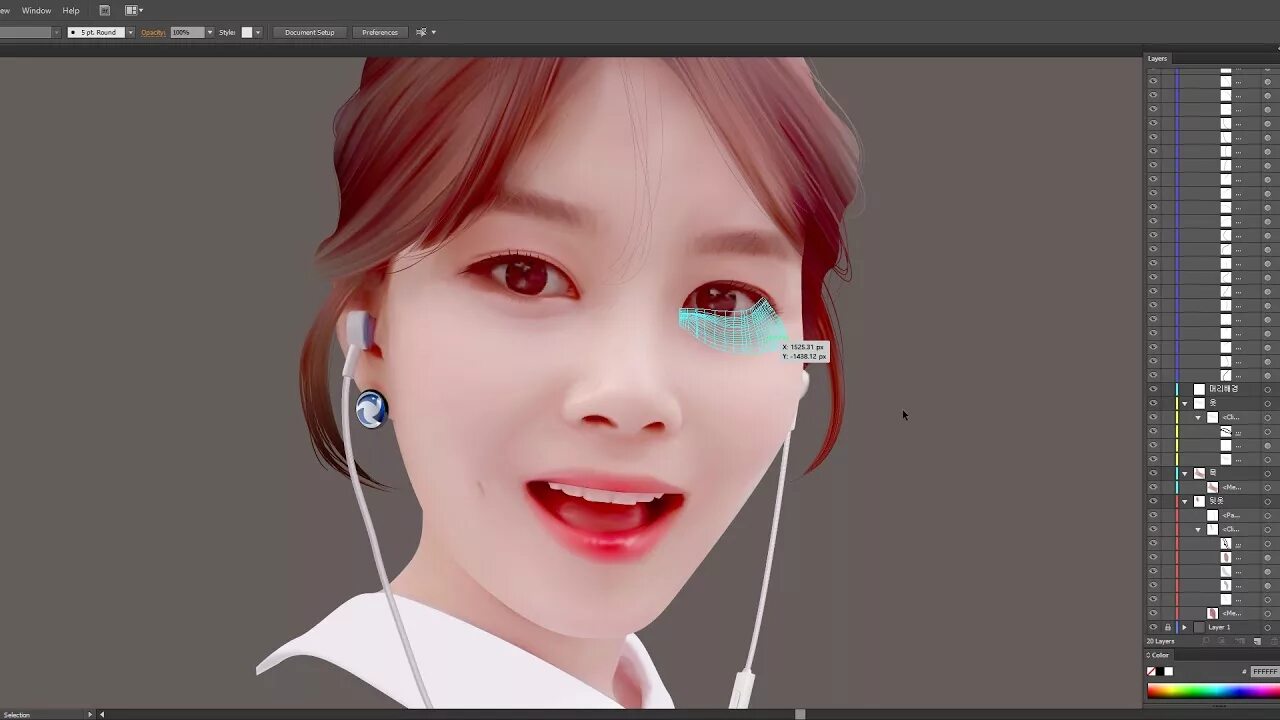Click the Opacity link label

[x=153, y=32]
